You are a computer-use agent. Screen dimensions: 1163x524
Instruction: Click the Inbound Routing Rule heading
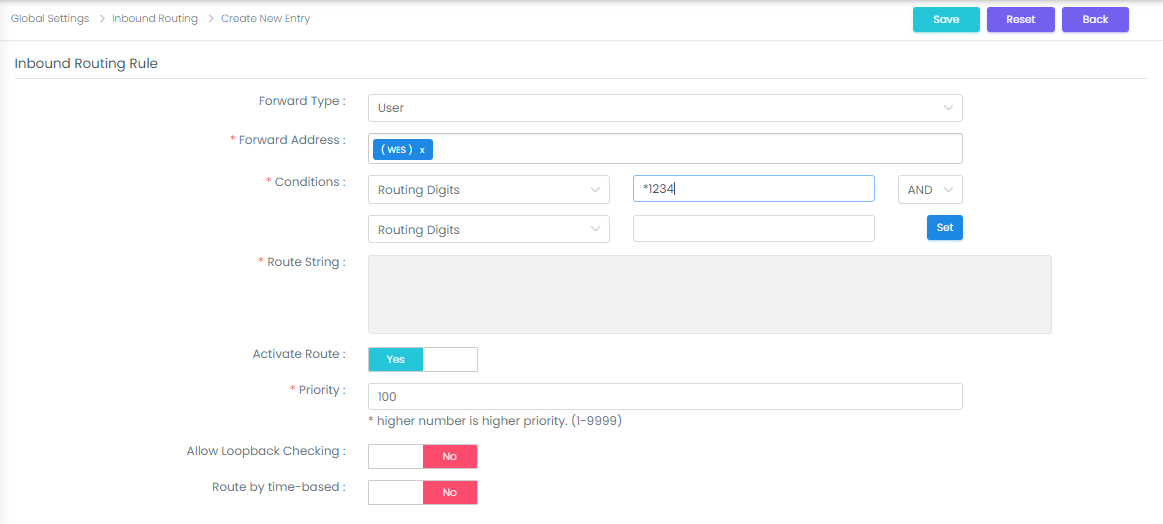coord(86,63)
